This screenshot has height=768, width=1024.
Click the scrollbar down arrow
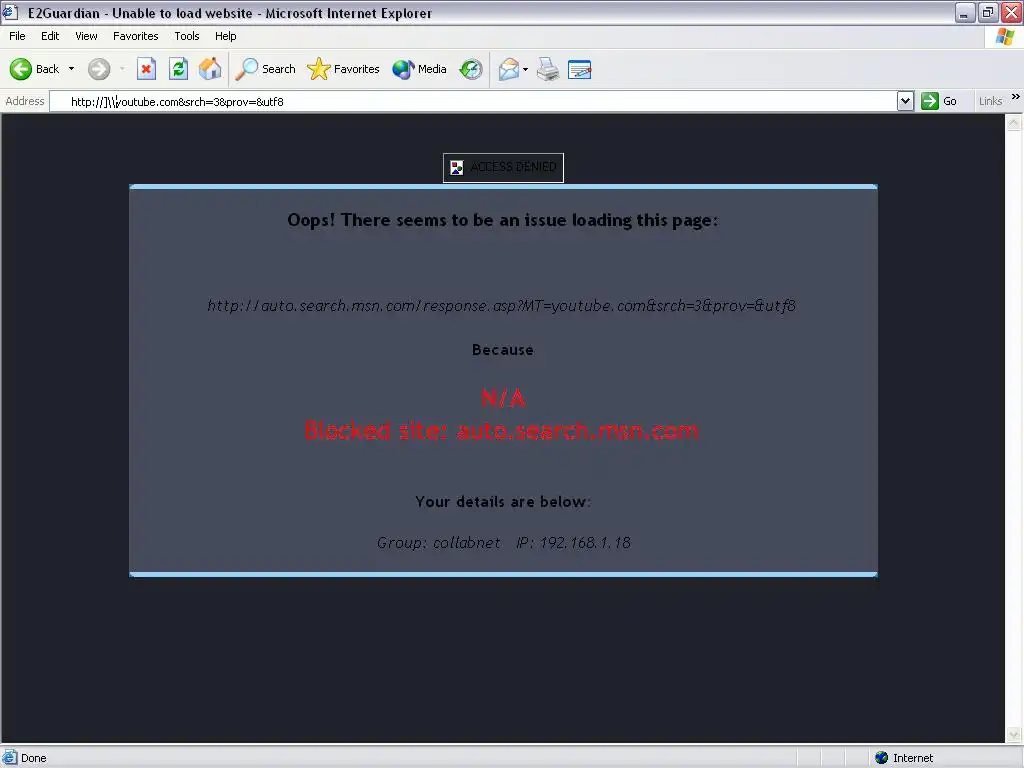pos(1014,735)
